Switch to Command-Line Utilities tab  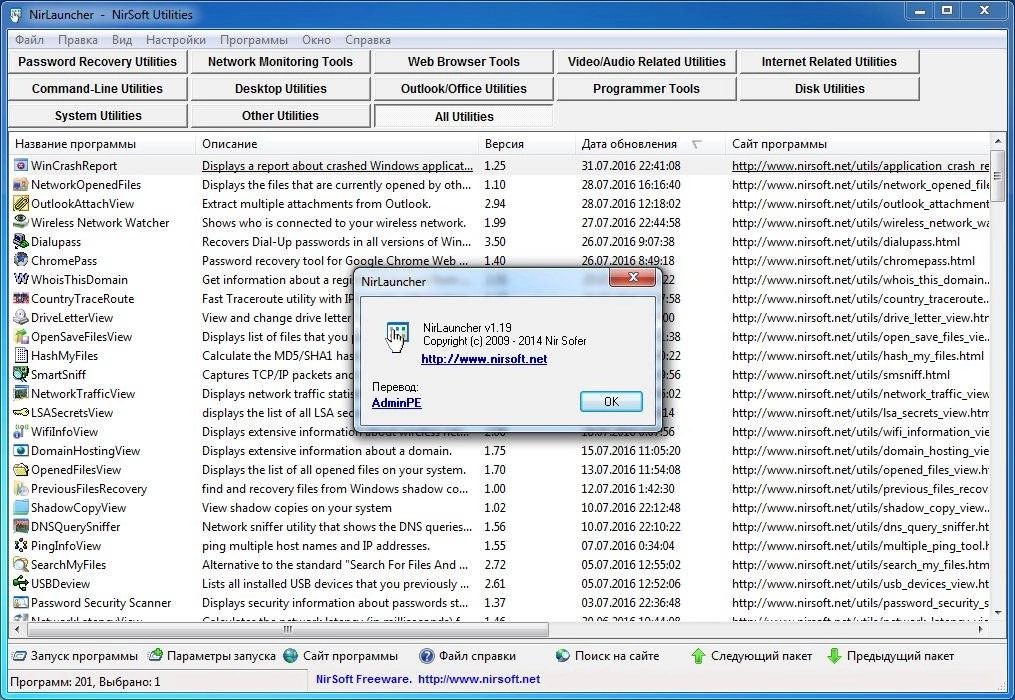97,89
